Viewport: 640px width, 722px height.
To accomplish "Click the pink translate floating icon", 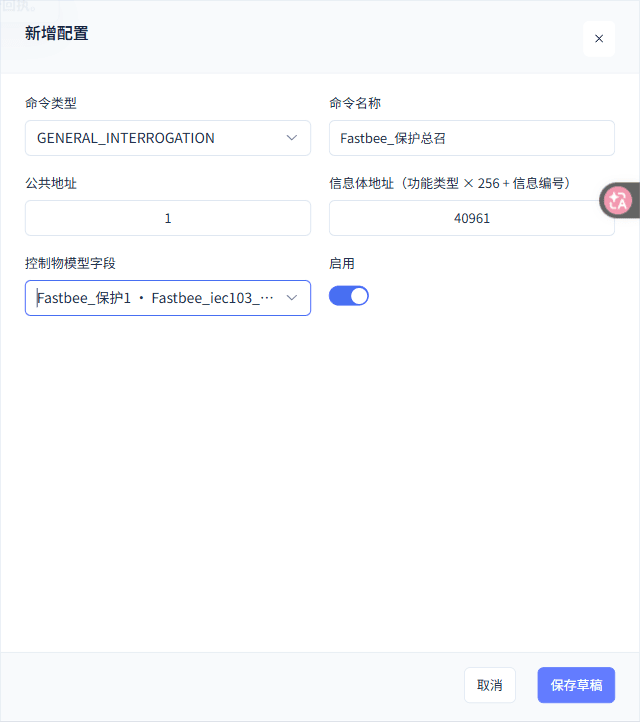I will click(x=617, y=200).
